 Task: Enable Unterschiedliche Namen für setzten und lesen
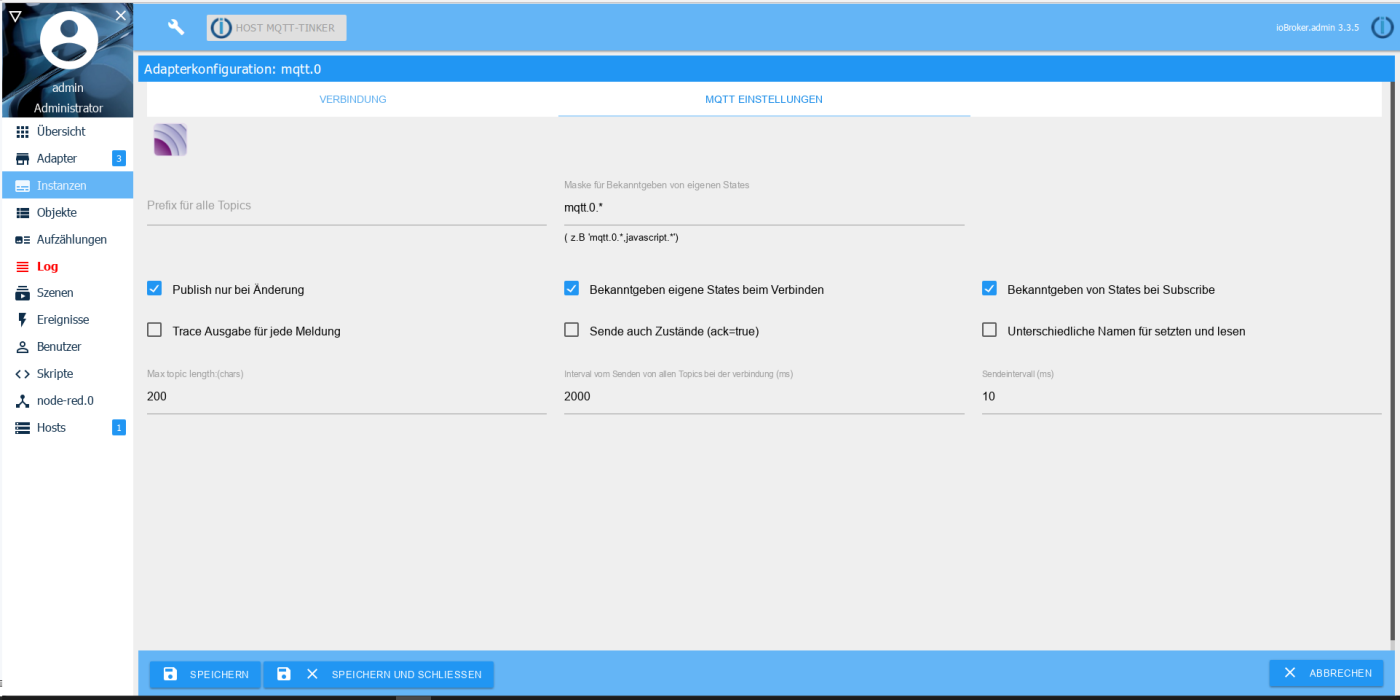(x=989, y=330)
